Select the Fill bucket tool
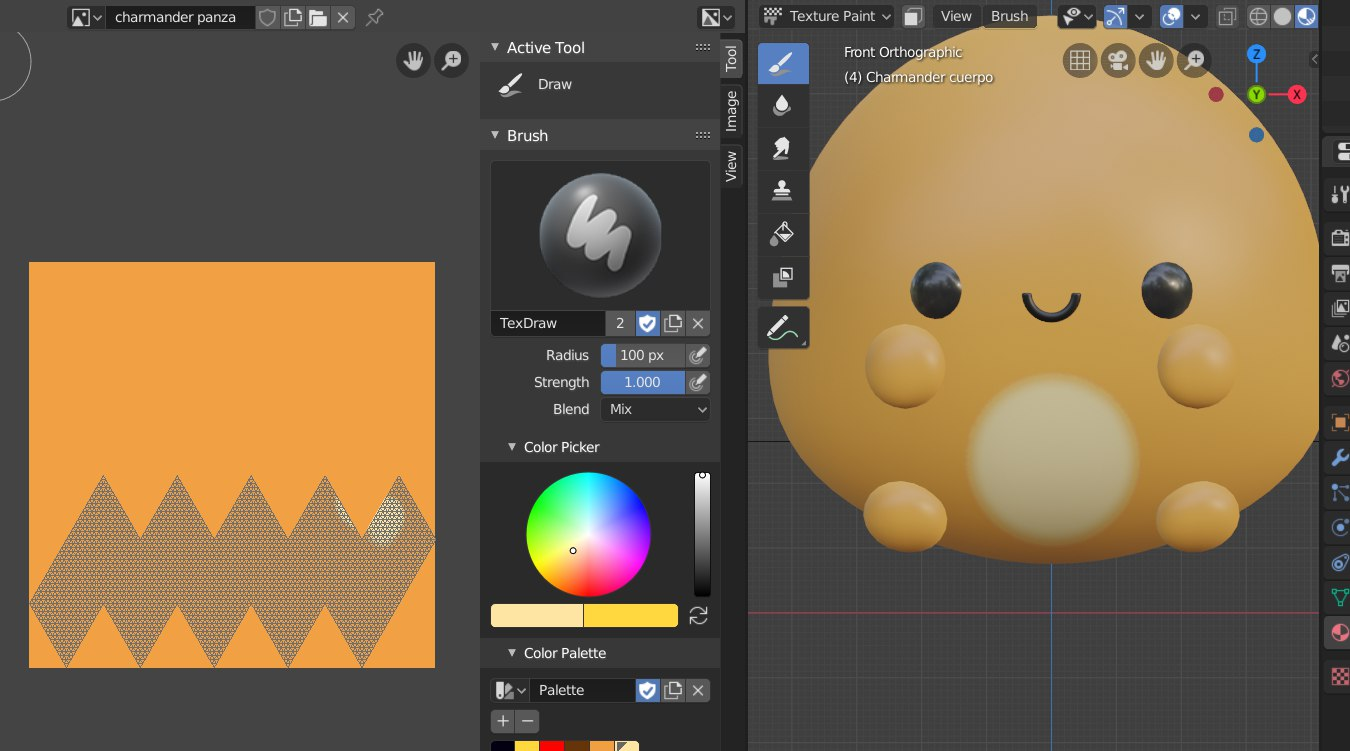This screenshot has width=1350, height=751. click(x=783, y=235)
